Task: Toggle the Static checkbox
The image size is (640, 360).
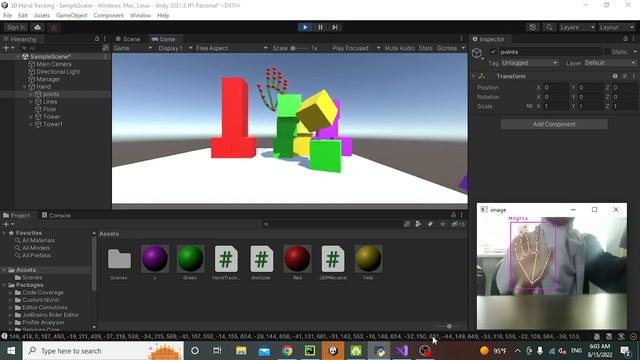Action: pyautogui.click(x=607, y=52)
